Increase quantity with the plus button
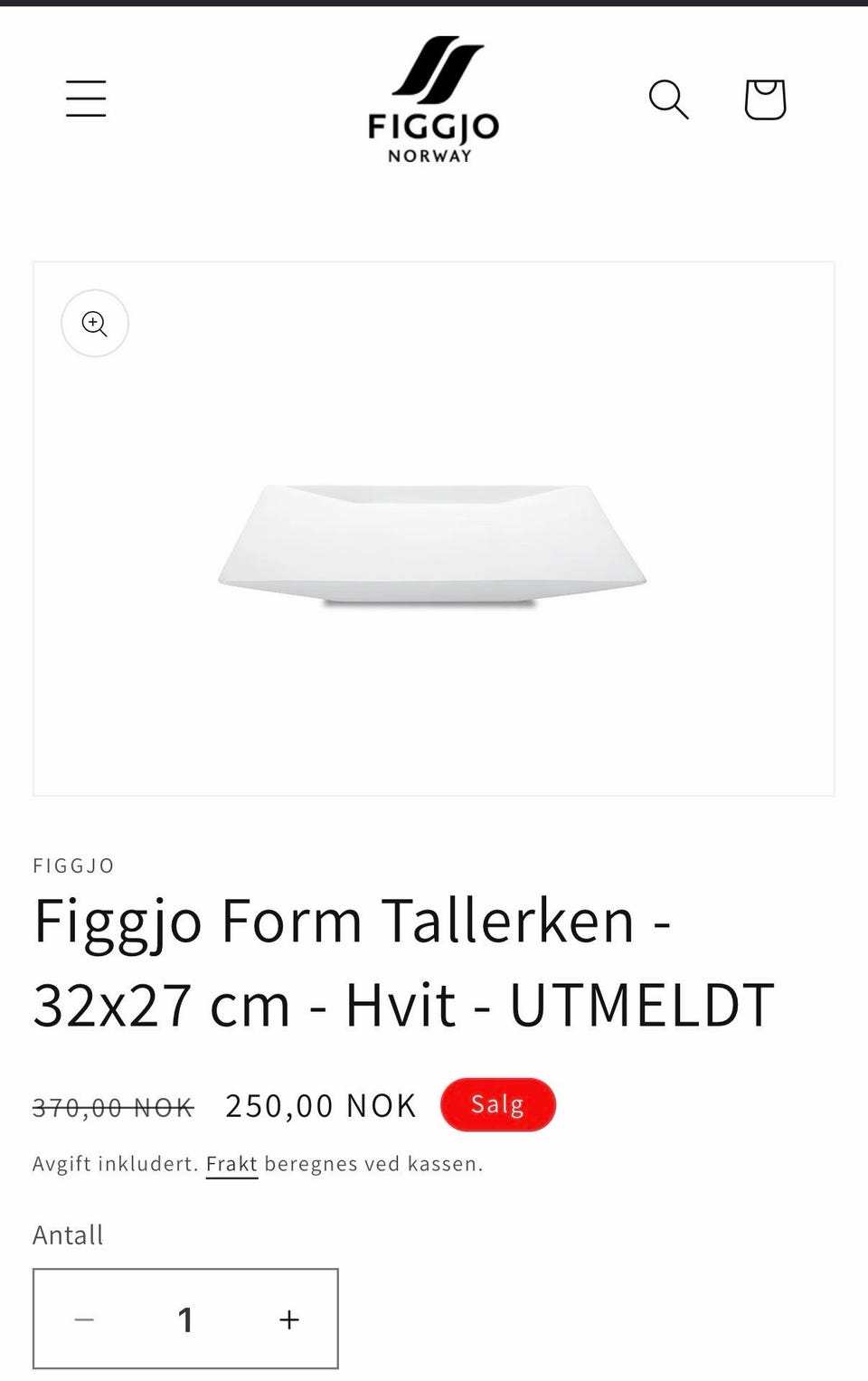 [x=289, y=1320]
